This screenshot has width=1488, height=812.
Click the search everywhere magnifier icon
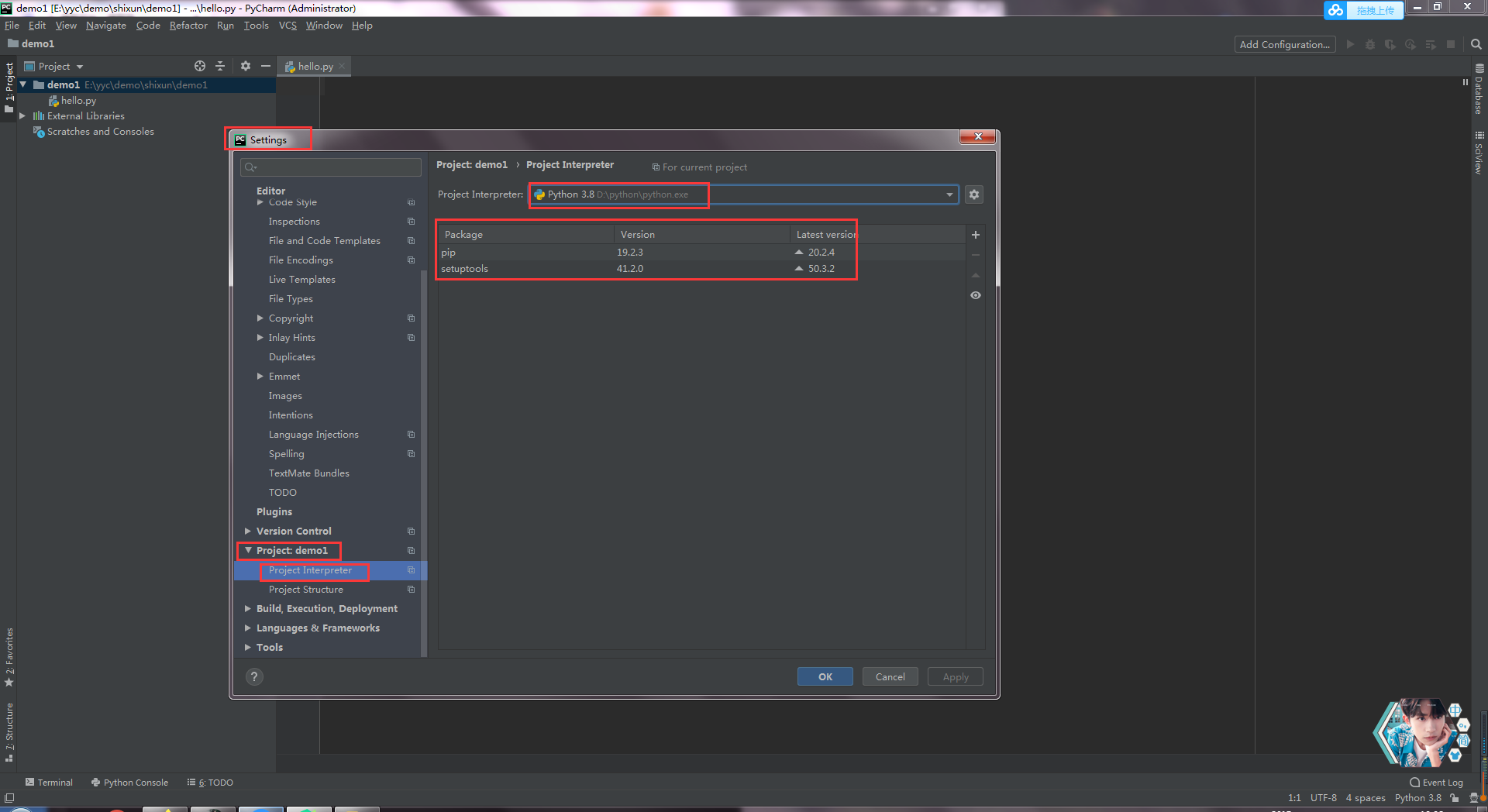point(1476,44)
